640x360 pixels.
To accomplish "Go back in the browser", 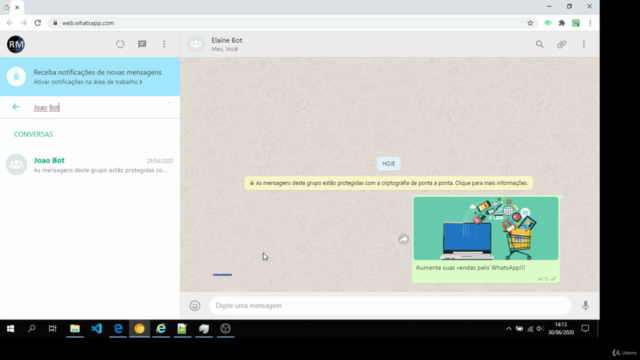I will (10, 23).
